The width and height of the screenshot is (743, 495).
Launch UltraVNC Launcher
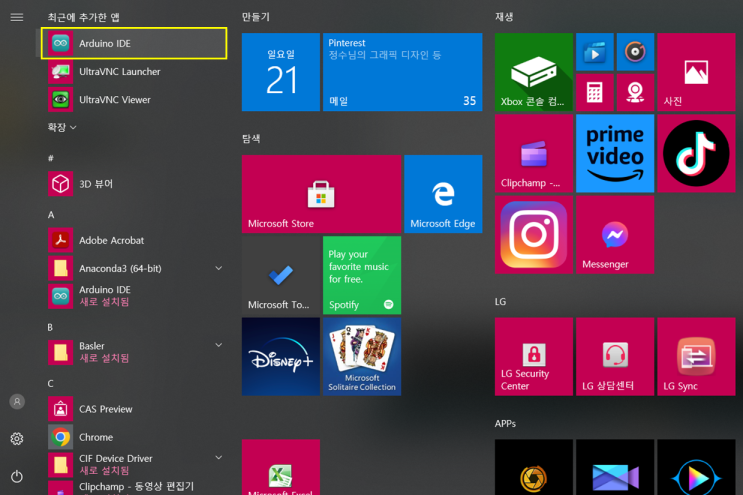[134, 72]
